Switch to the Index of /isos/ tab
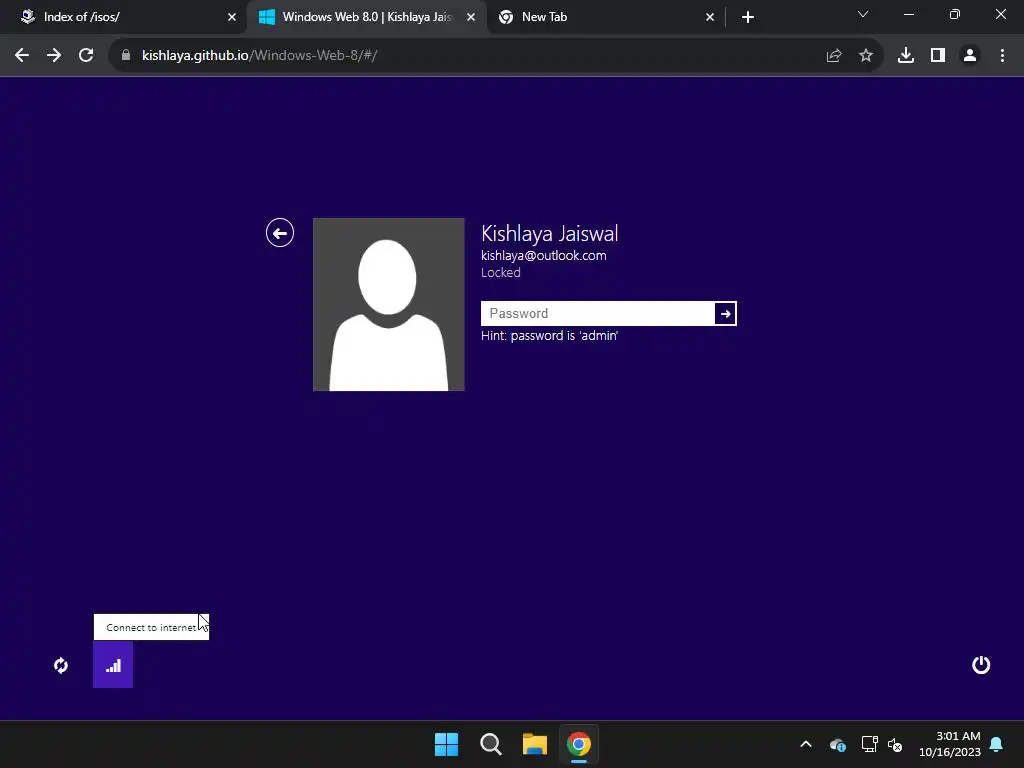The height and width of the screenshot is (768, 1024). (x=124, y=17)
